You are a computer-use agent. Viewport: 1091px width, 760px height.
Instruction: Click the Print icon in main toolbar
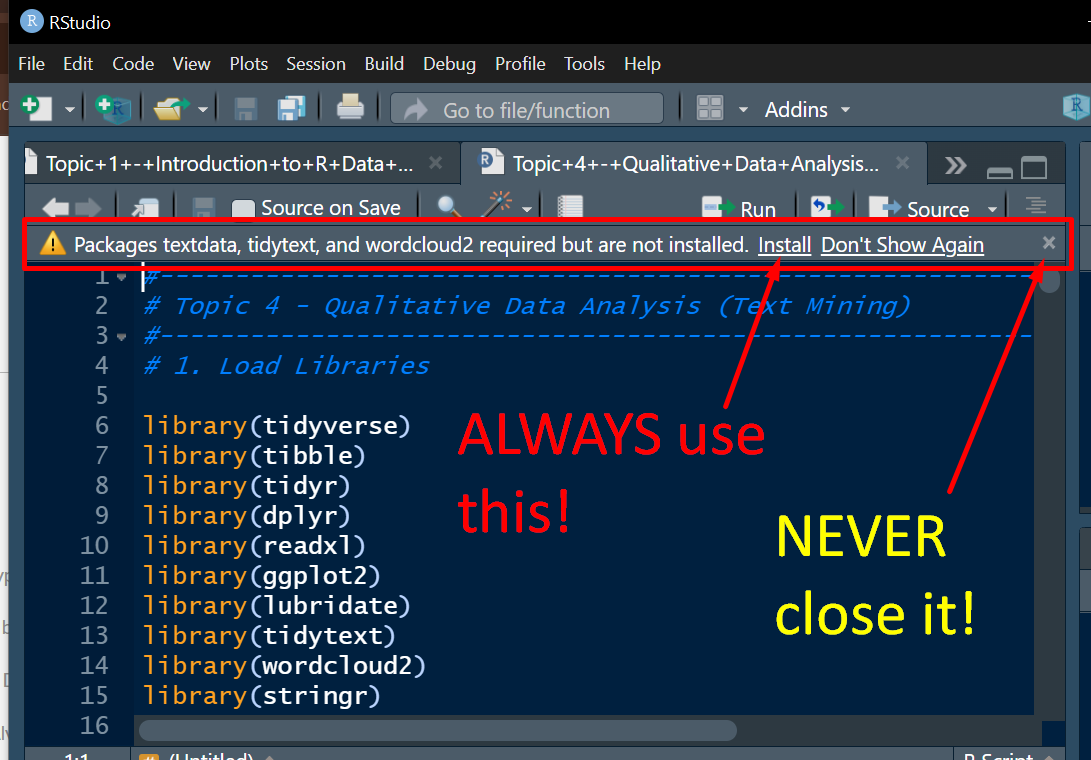[x=350, y=108]
